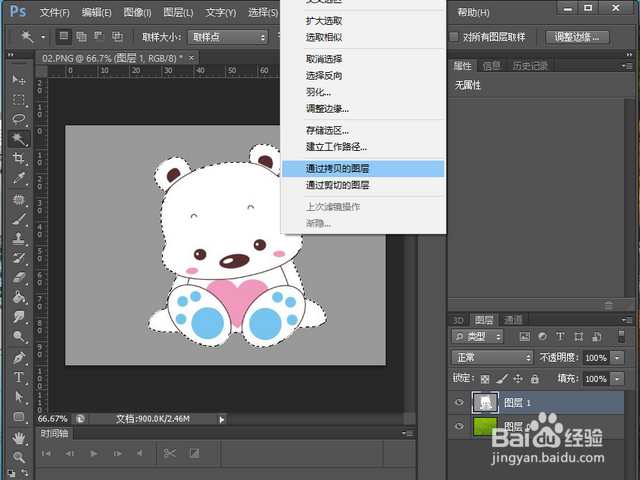Open the layers panel flyout menu

pos(627,320)
